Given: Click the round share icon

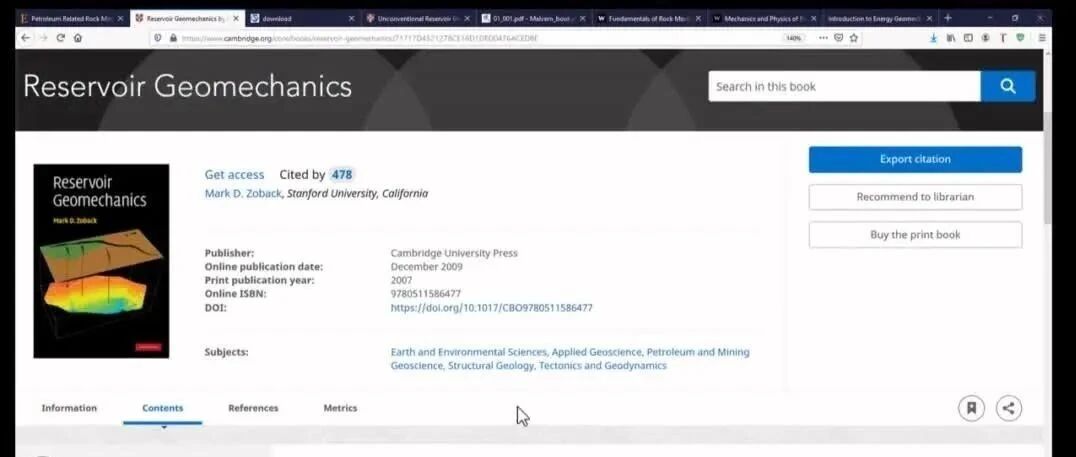Looking at the screenshot, I should coord(1008,408).
